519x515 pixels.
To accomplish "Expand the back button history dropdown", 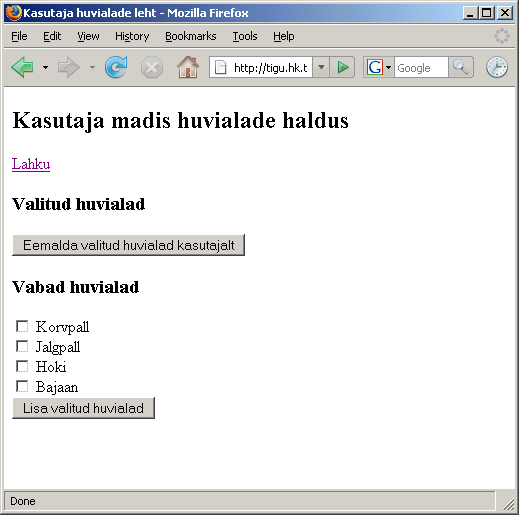I will point(45,68).
